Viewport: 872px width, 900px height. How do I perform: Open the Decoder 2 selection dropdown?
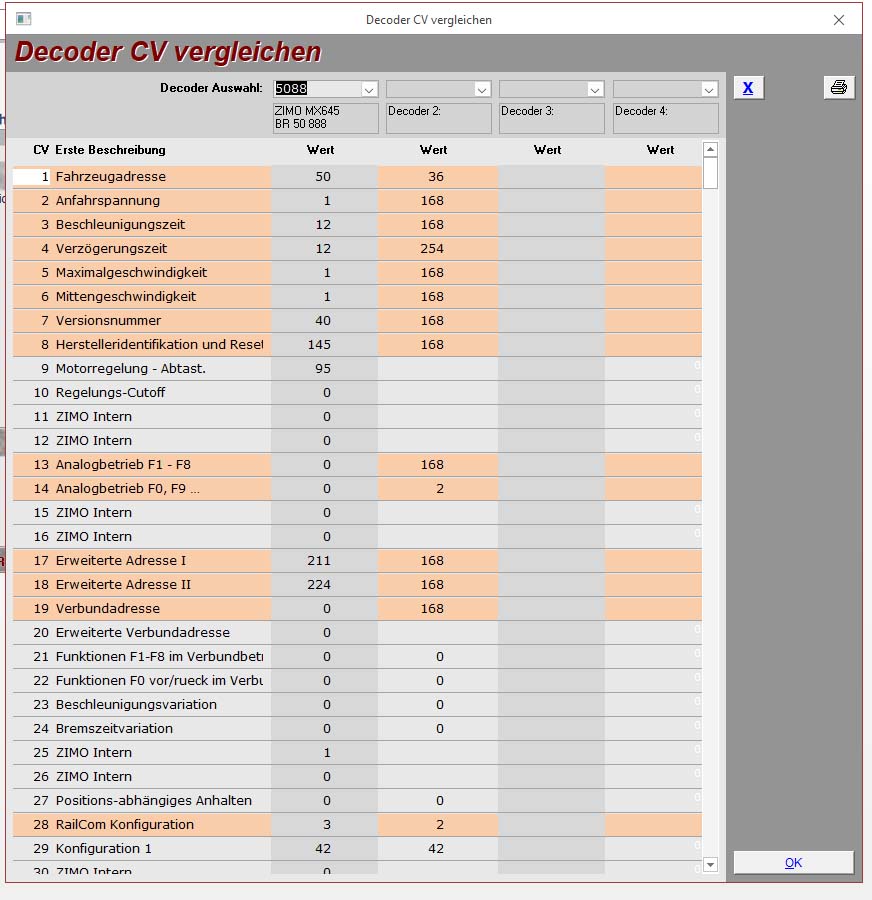point(482,89)
